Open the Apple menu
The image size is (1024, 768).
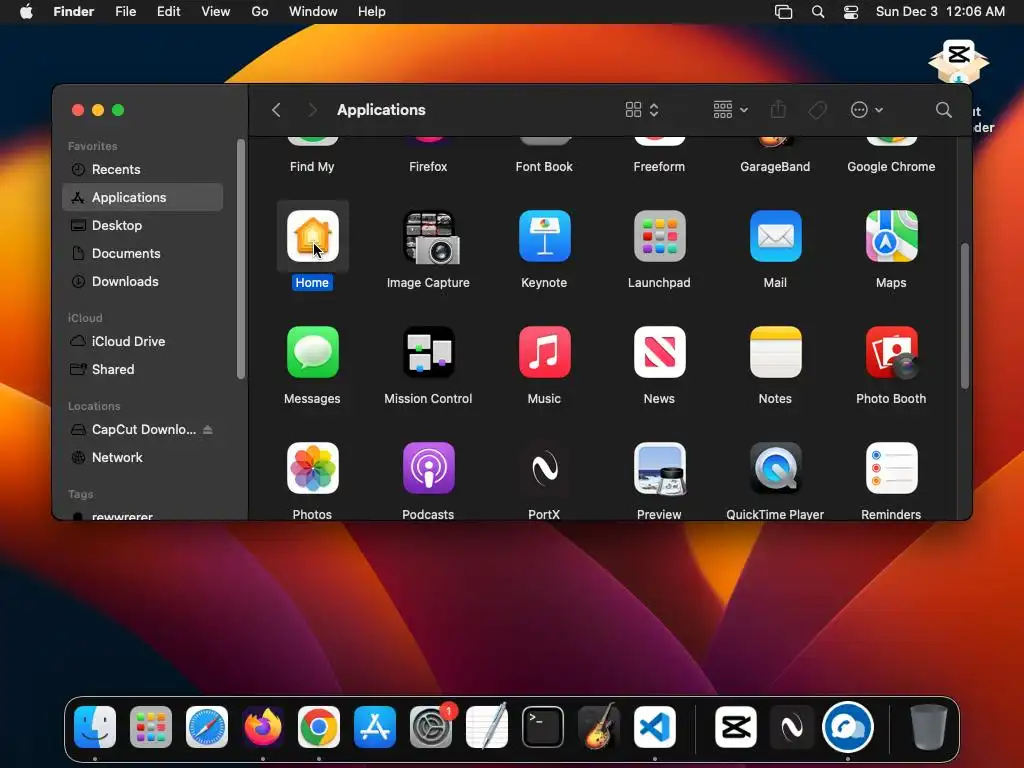[x=26, y=12]
